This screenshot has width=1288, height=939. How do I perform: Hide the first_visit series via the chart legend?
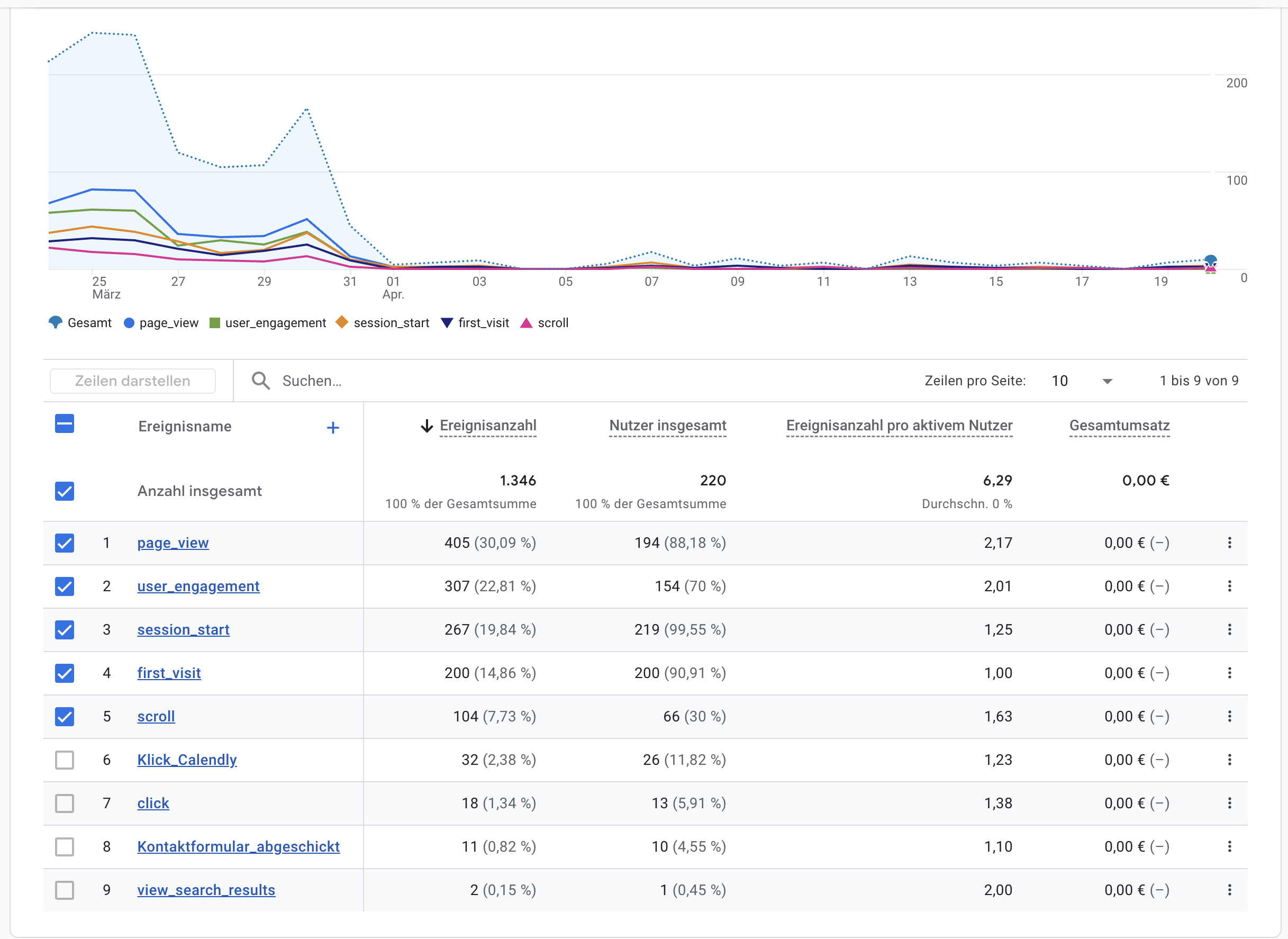click(x=475, y=323)
